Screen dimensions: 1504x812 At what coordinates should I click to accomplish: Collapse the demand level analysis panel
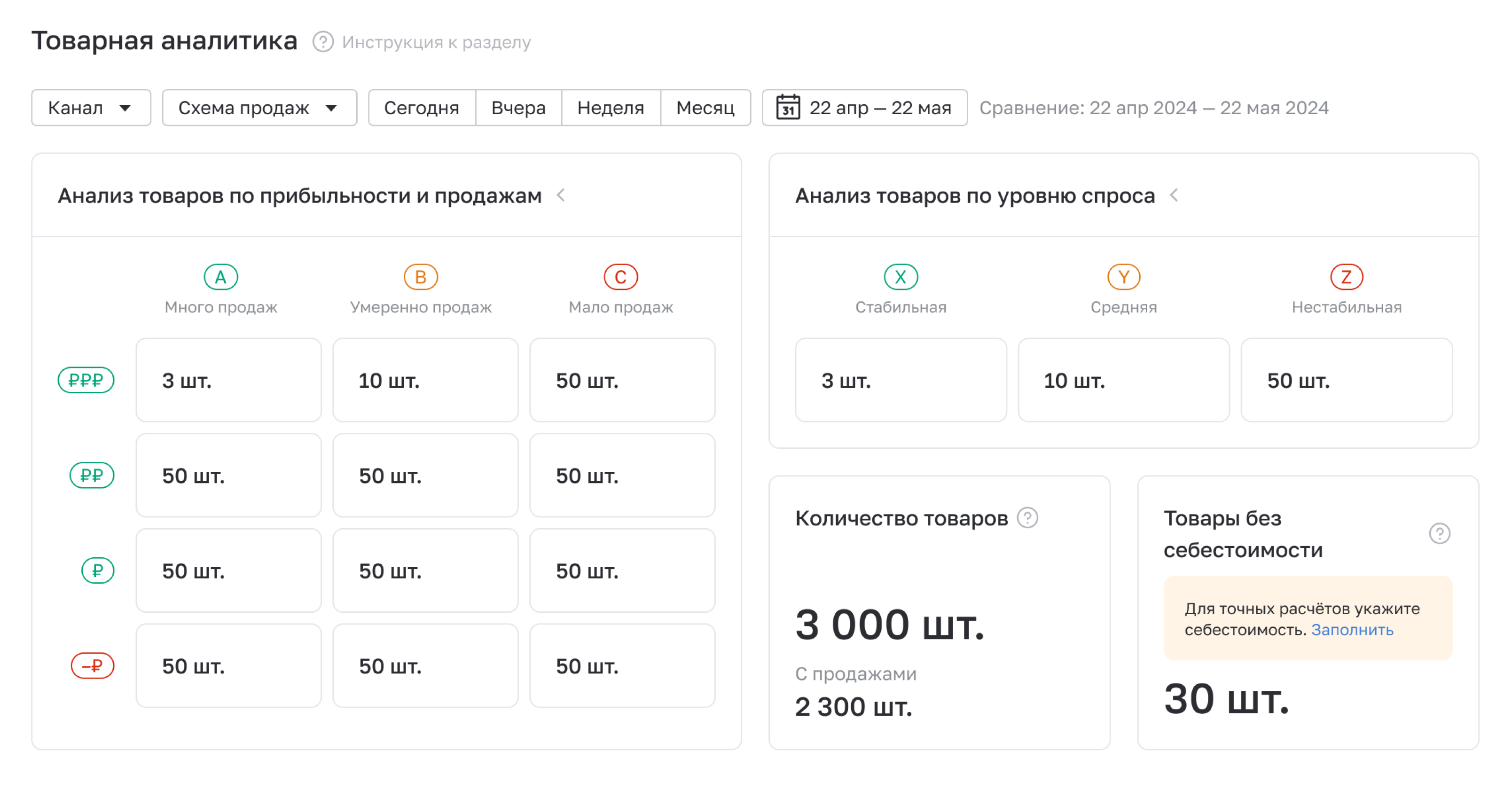pos(1174,195)
